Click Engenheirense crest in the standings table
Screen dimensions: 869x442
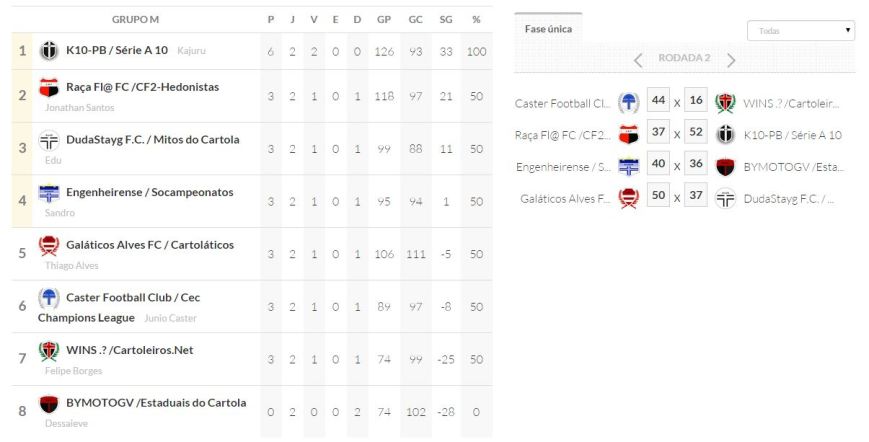point(49,192)
